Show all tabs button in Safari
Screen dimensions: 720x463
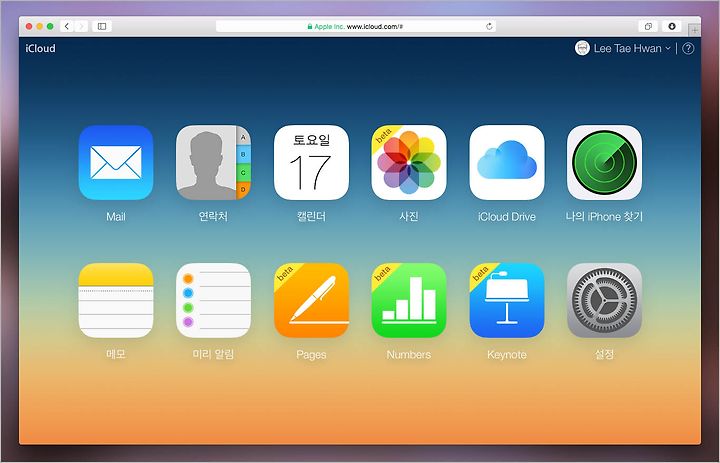click(x=648, y=26)
